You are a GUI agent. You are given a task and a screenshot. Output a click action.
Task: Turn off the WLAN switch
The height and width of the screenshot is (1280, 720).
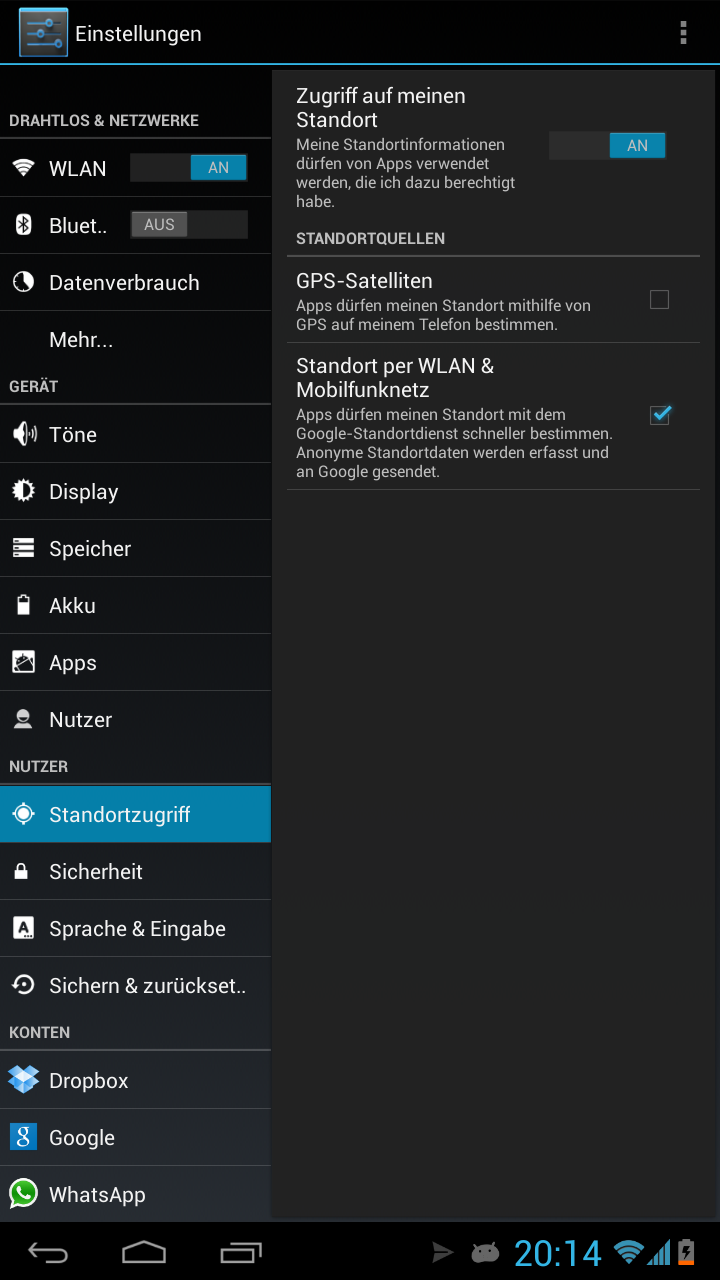[189, 168]
